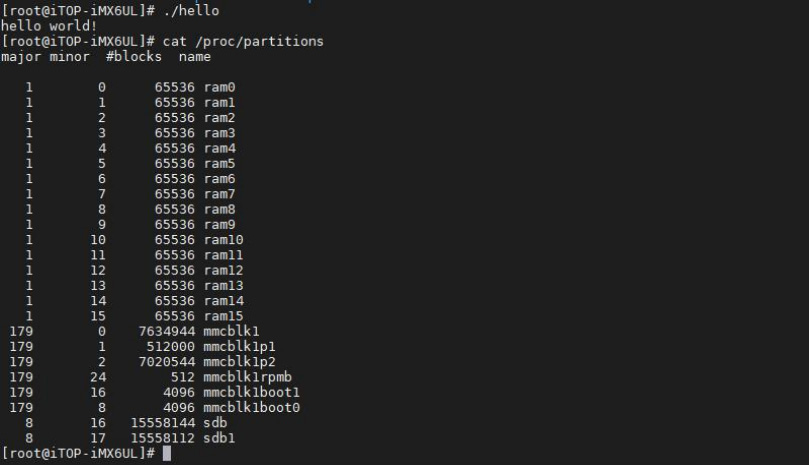This screenshot has height=465, width=809.
Task: Click the mmcblk1 device name
Action: 231,331
